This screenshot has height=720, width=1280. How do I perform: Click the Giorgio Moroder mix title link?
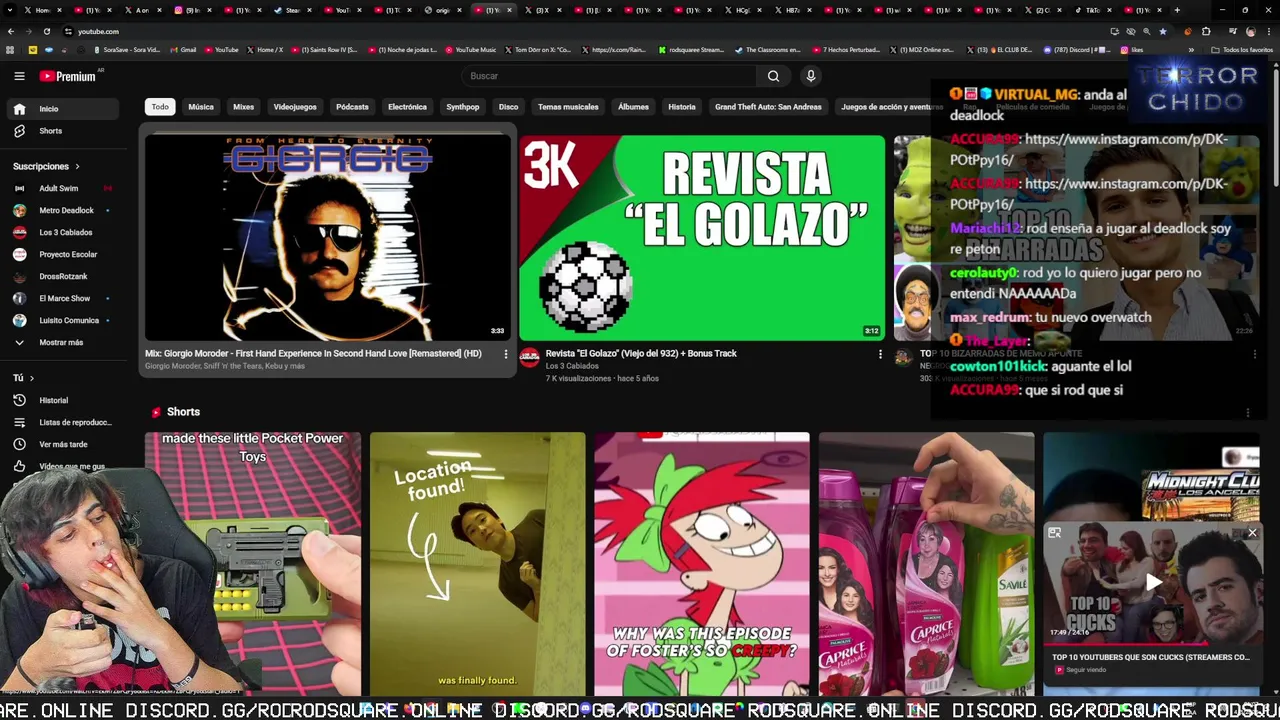coord(313,353)
